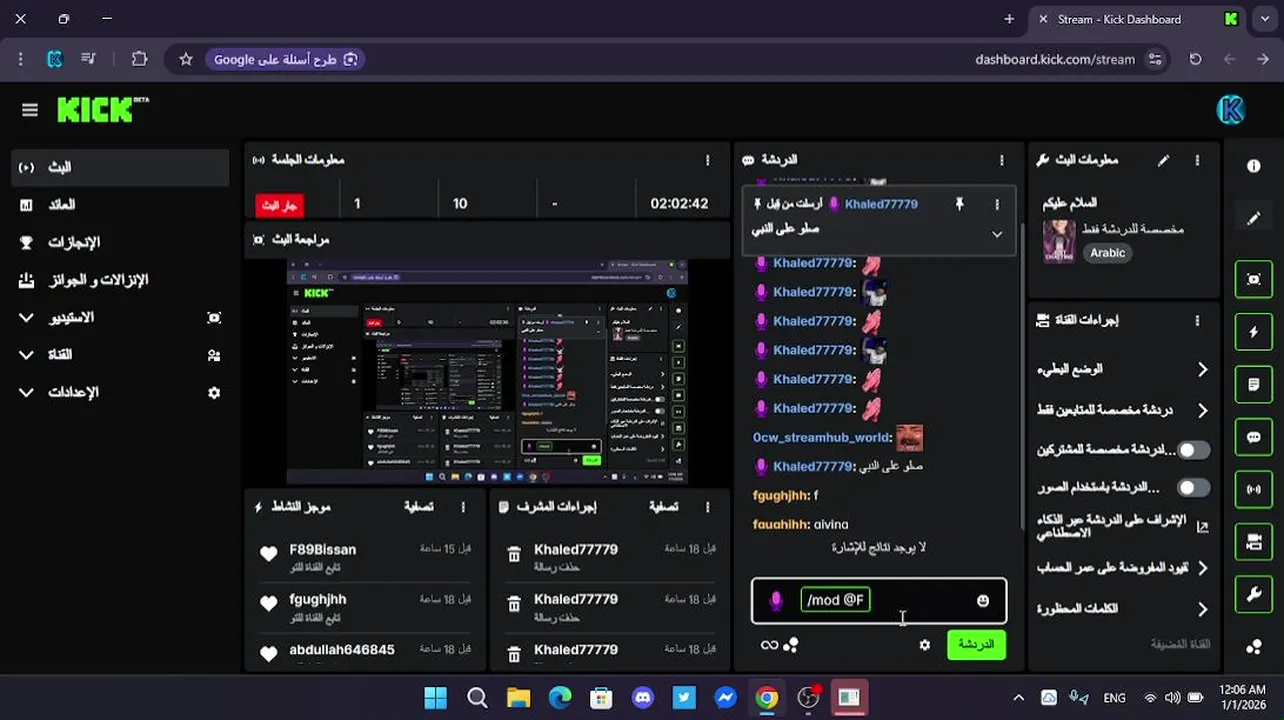Select البث in left sidebar
Screen dimensions: 1284x720
coord(121,167)
